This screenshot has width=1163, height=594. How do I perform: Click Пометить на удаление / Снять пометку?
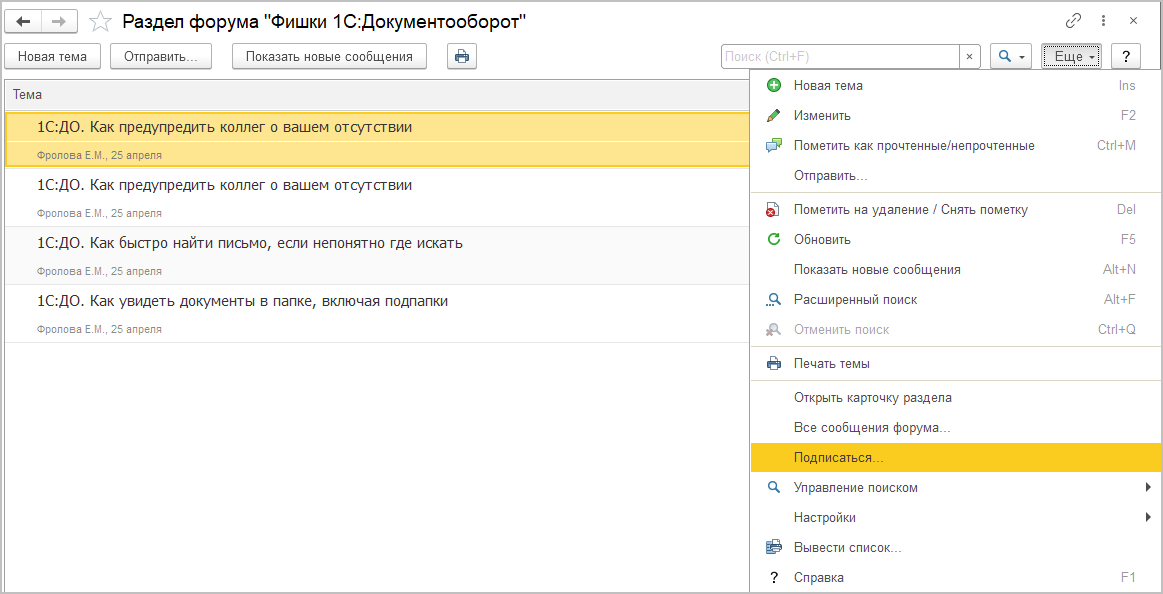click(x=910, y=210)
